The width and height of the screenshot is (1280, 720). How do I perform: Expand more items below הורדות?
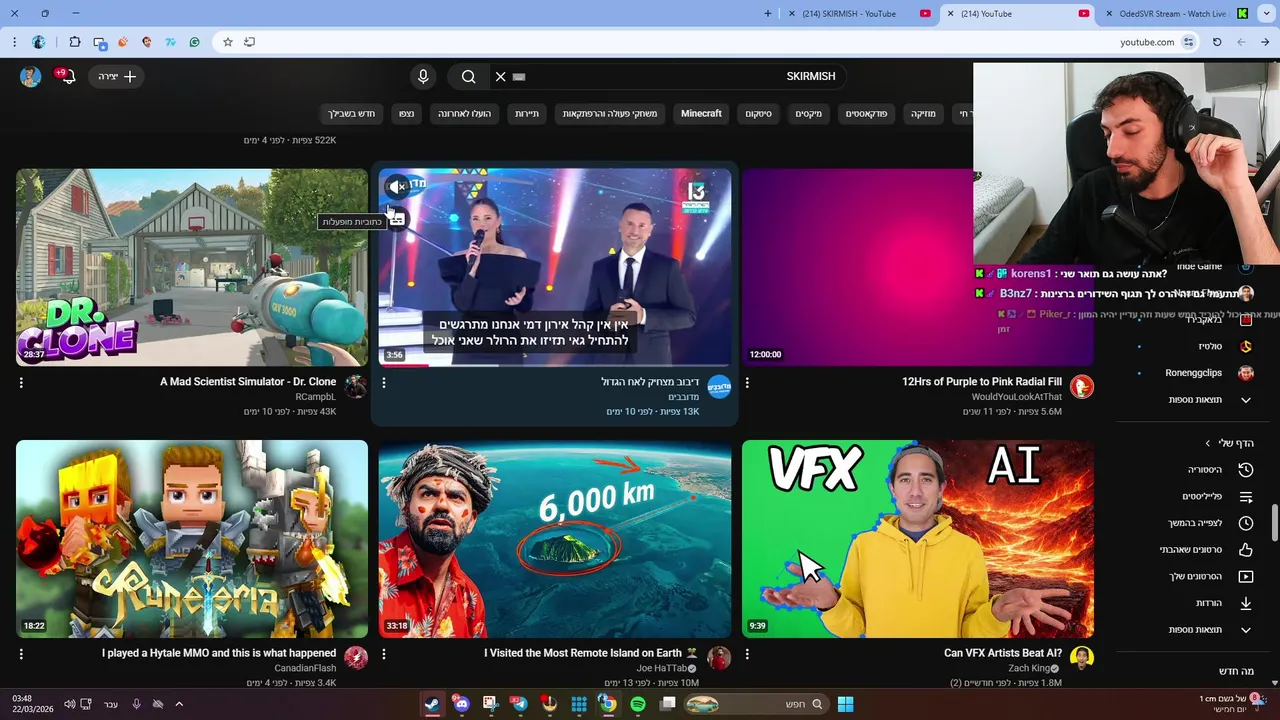1195,630
